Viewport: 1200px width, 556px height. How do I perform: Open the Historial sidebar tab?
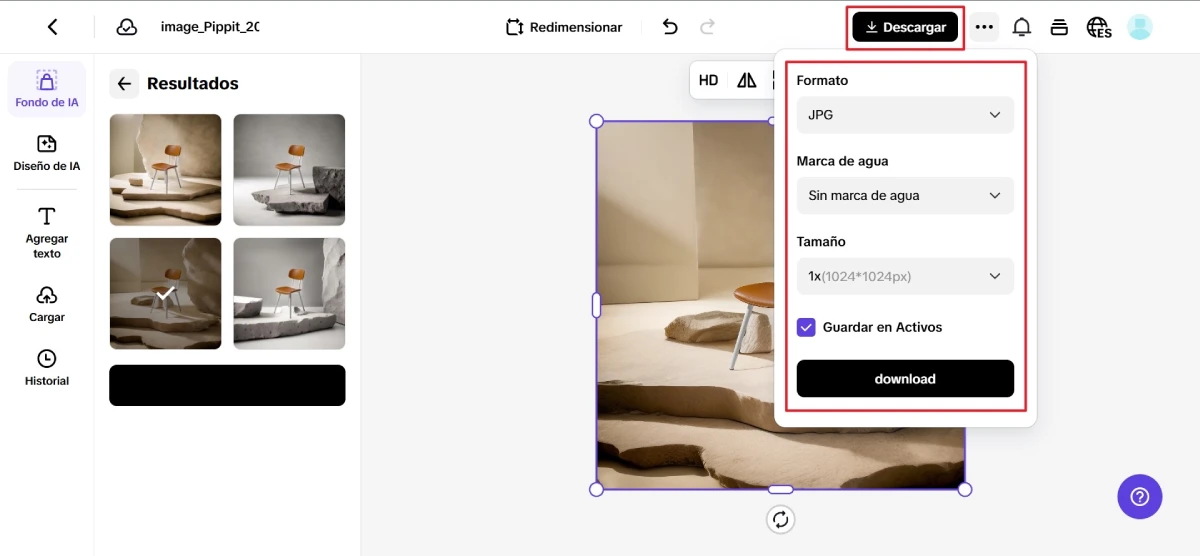click(46, 367)
